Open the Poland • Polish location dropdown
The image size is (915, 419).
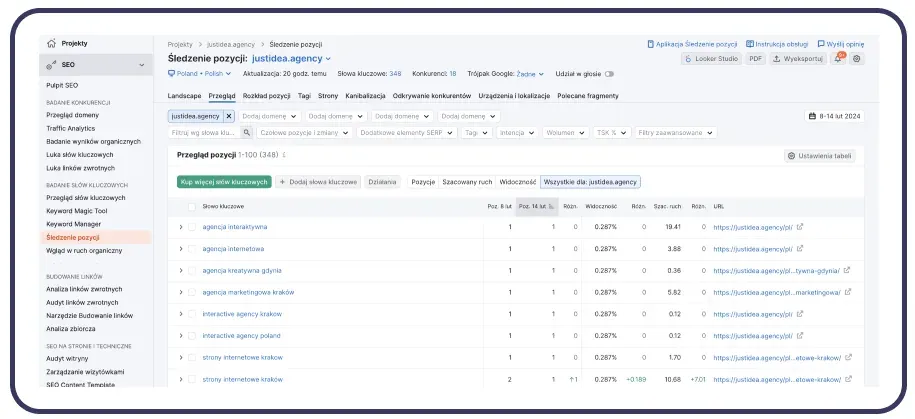(200, 74)
